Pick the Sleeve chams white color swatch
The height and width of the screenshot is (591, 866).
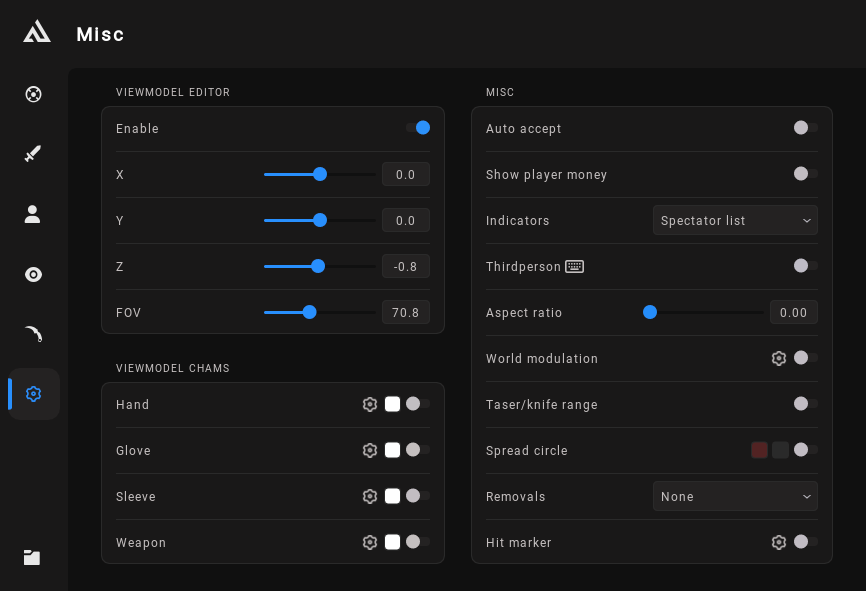(393, 496)
